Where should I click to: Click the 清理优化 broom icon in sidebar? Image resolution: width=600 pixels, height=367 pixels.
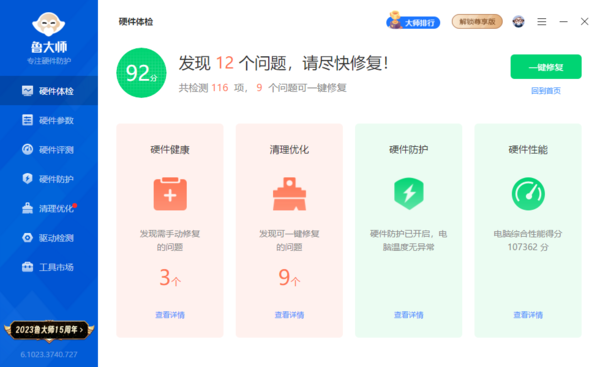[x=27, y=208]
